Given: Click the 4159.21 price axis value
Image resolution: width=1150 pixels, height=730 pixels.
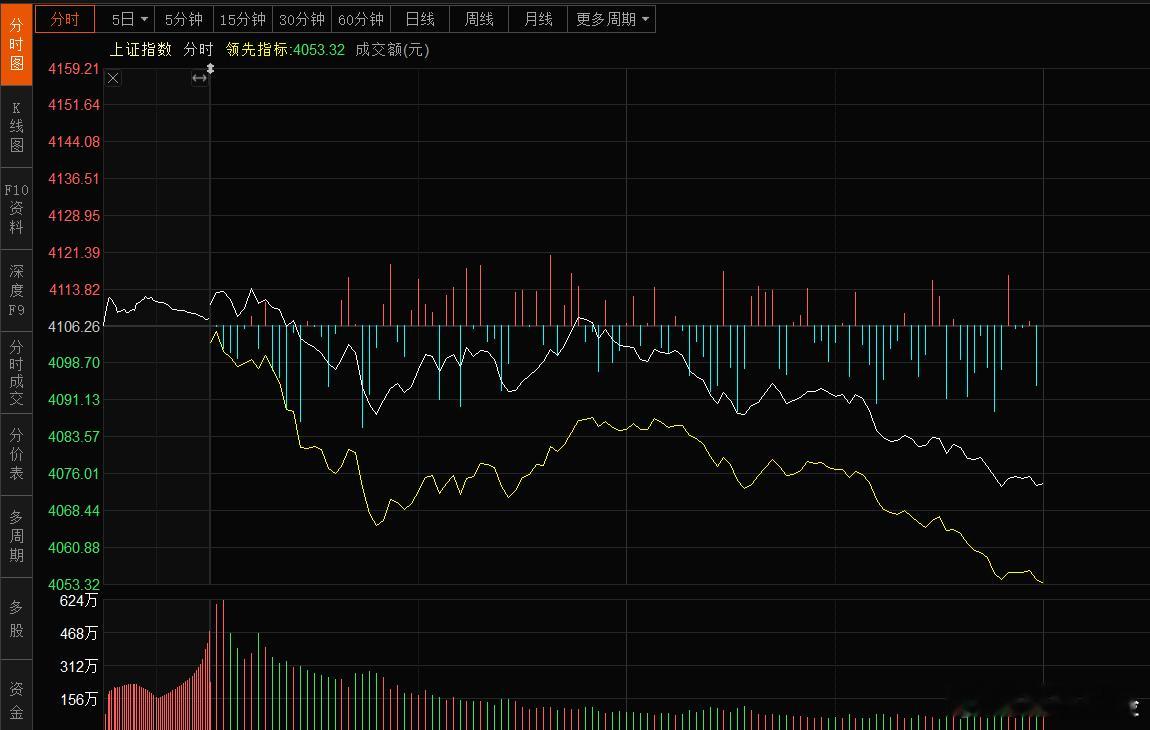Looking at the screenshot, I should tap(74, 68).
